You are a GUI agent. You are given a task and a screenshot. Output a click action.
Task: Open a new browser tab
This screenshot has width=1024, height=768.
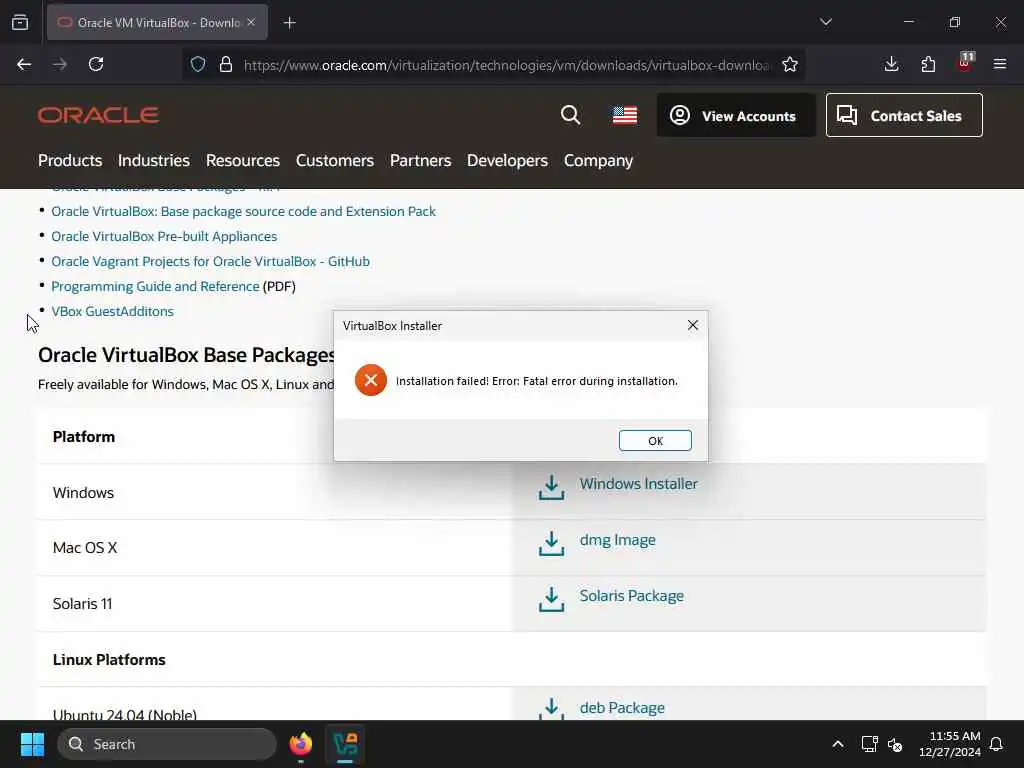289,23
